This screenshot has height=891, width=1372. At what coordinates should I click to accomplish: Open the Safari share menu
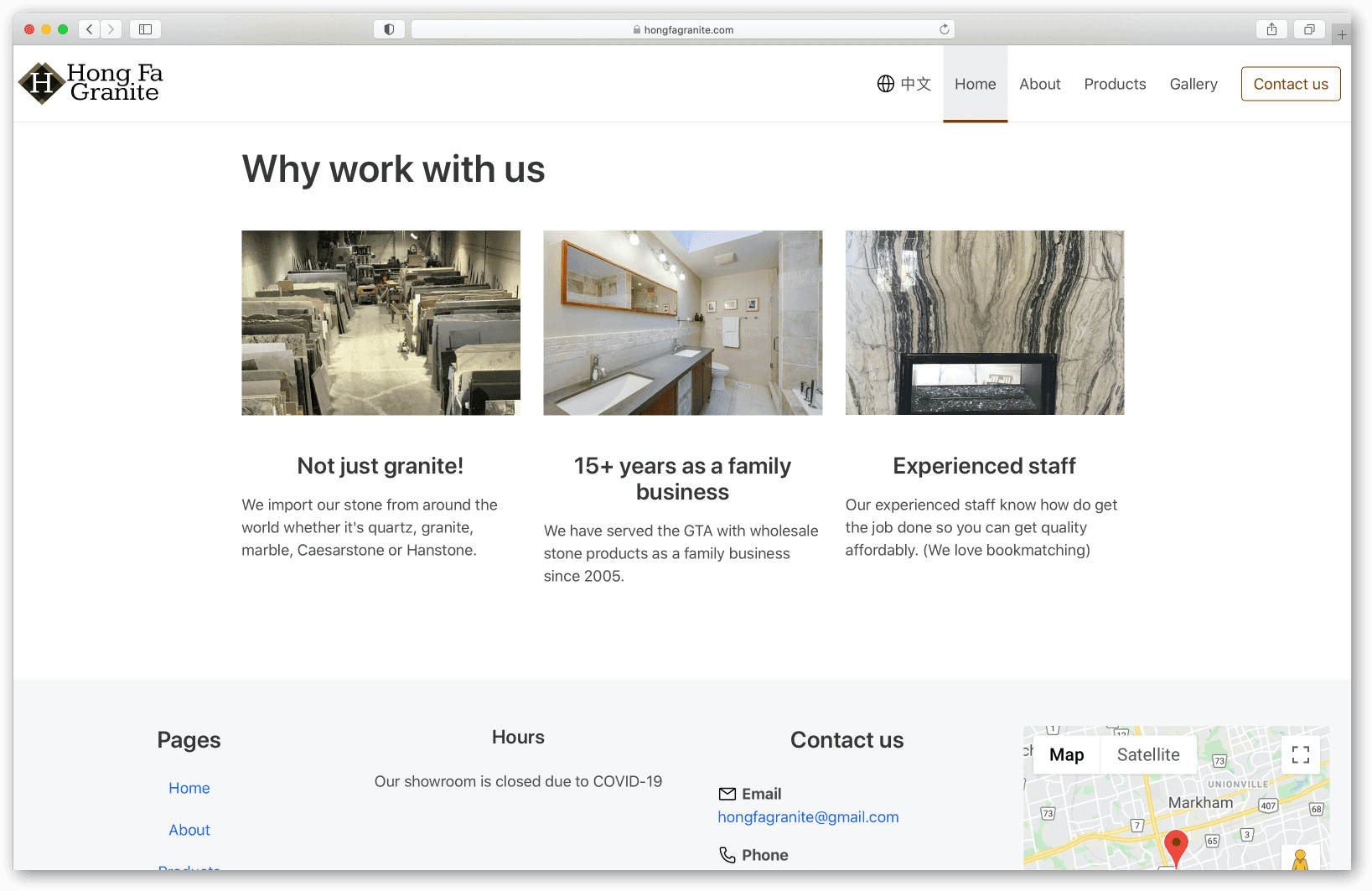pos(1271,29)
